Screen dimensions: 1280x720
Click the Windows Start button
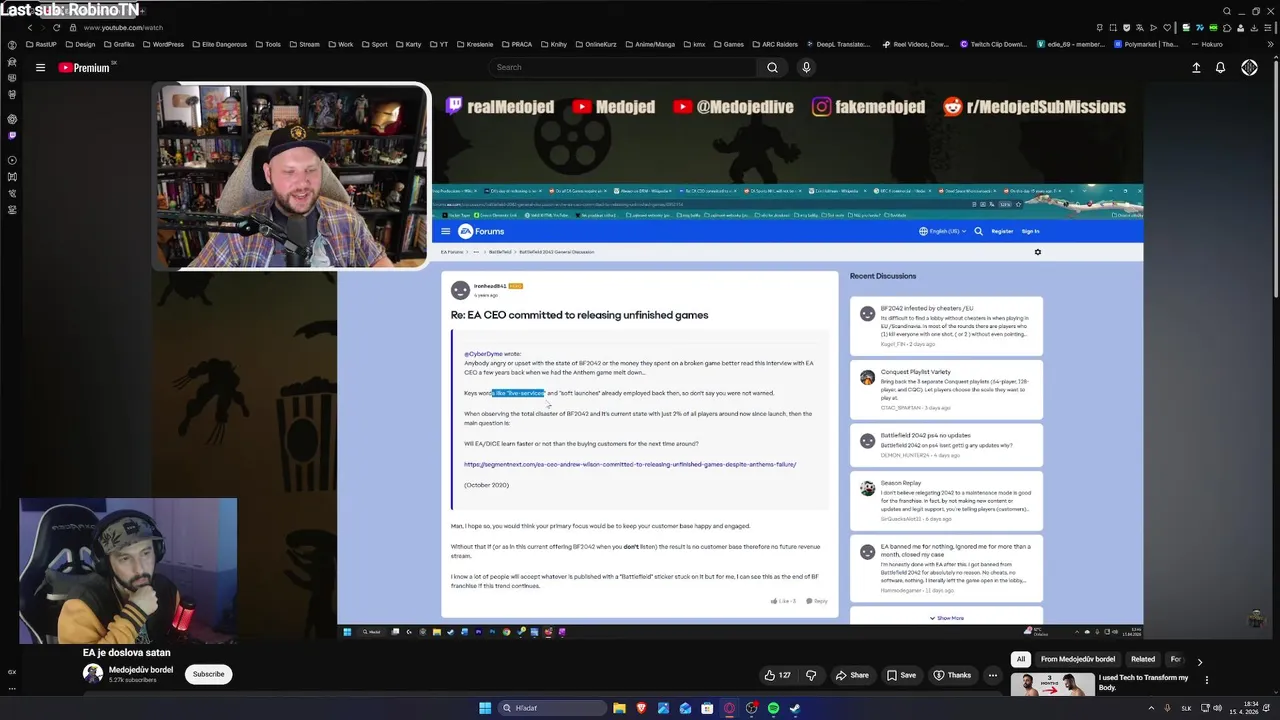point(485,708)
